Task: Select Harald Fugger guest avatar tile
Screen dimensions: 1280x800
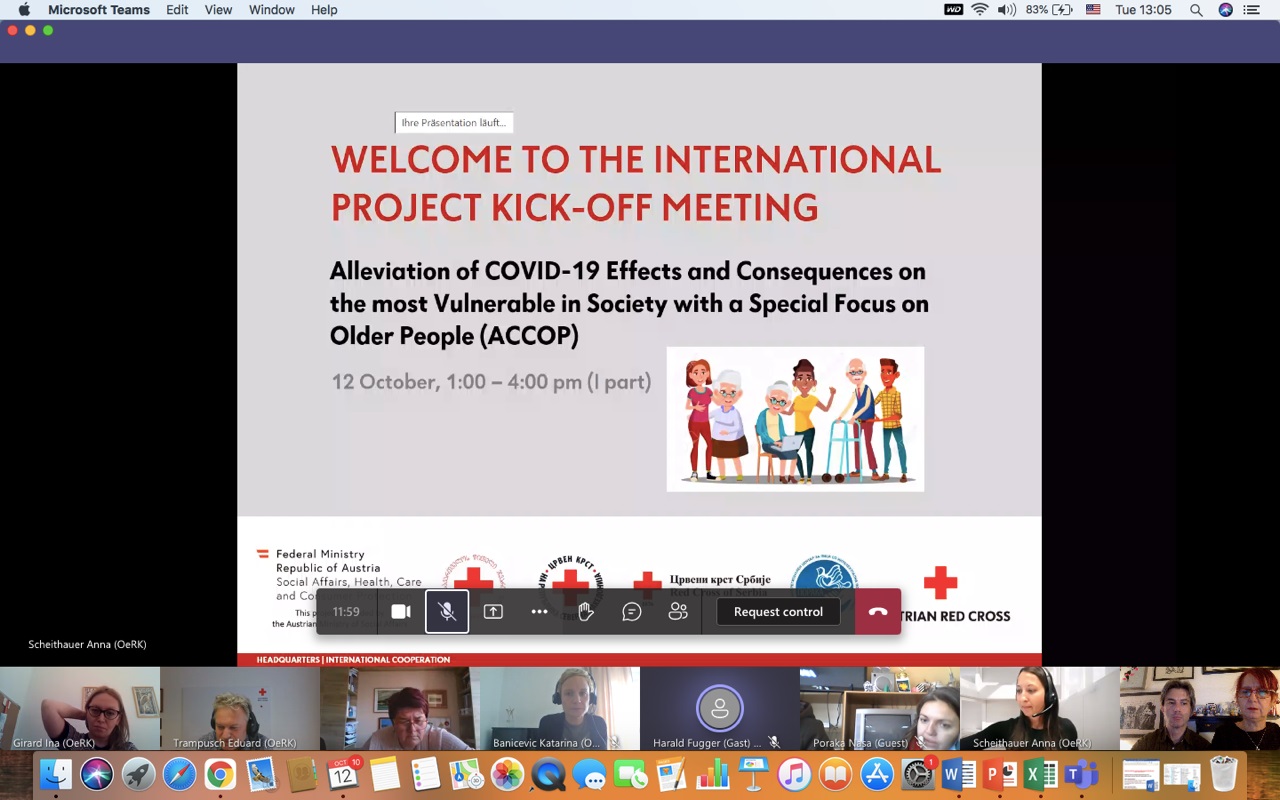Action: 720,709
